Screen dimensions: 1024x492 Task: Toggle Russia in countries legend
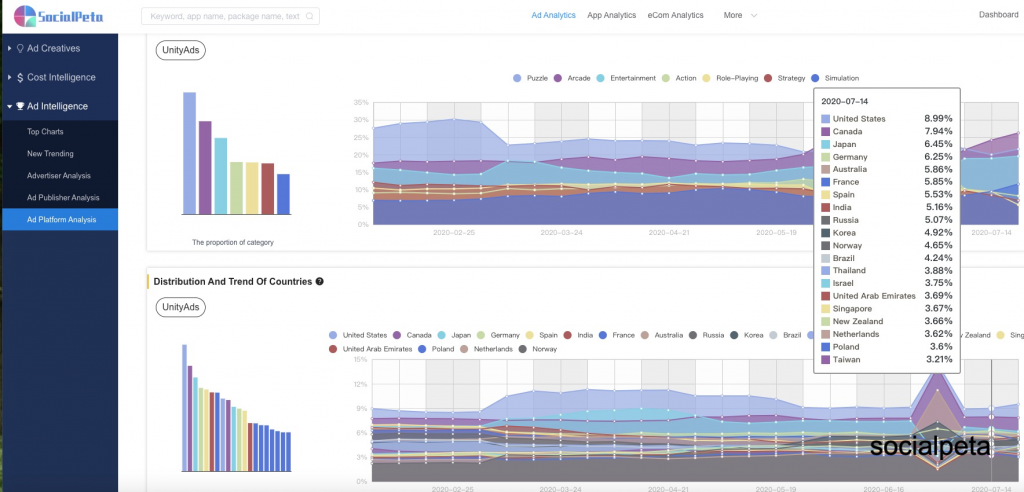click(707, 335)
